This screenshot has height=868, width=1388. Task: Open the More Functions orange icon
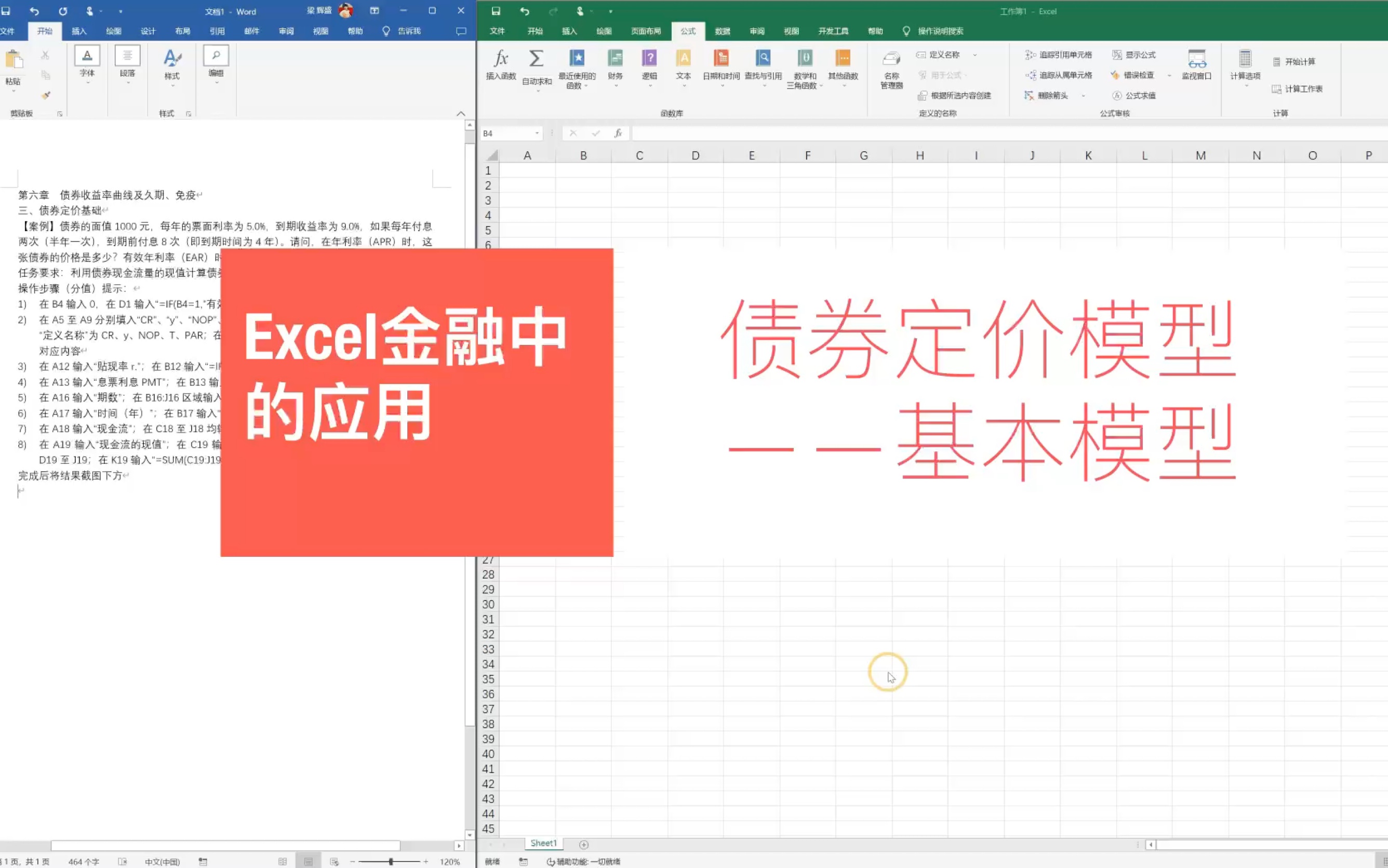point(843,58)
